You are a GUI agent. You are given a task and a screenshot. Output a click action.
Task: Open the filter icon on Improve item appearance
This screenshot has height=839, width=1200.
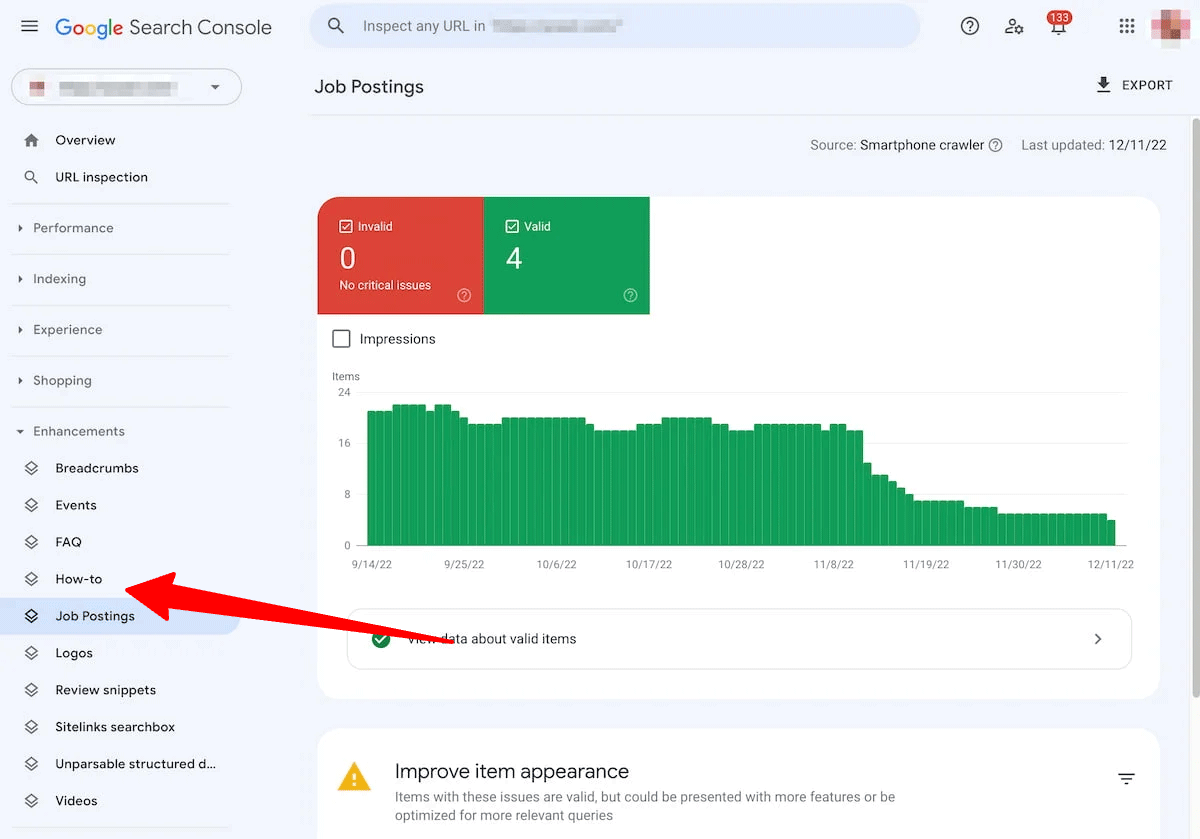click(1126, 778)
